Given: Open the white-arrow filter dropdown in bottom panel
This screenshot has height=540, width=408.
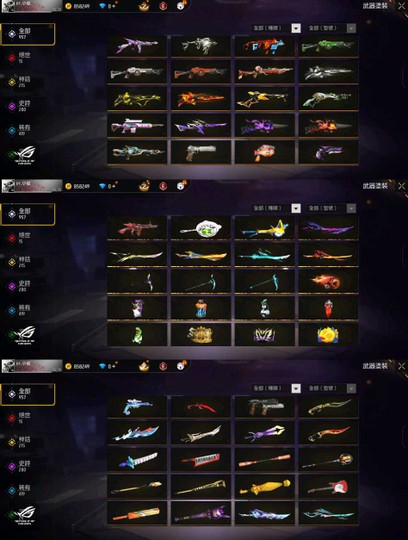Looking at the screenshot, I should point(276,388).
